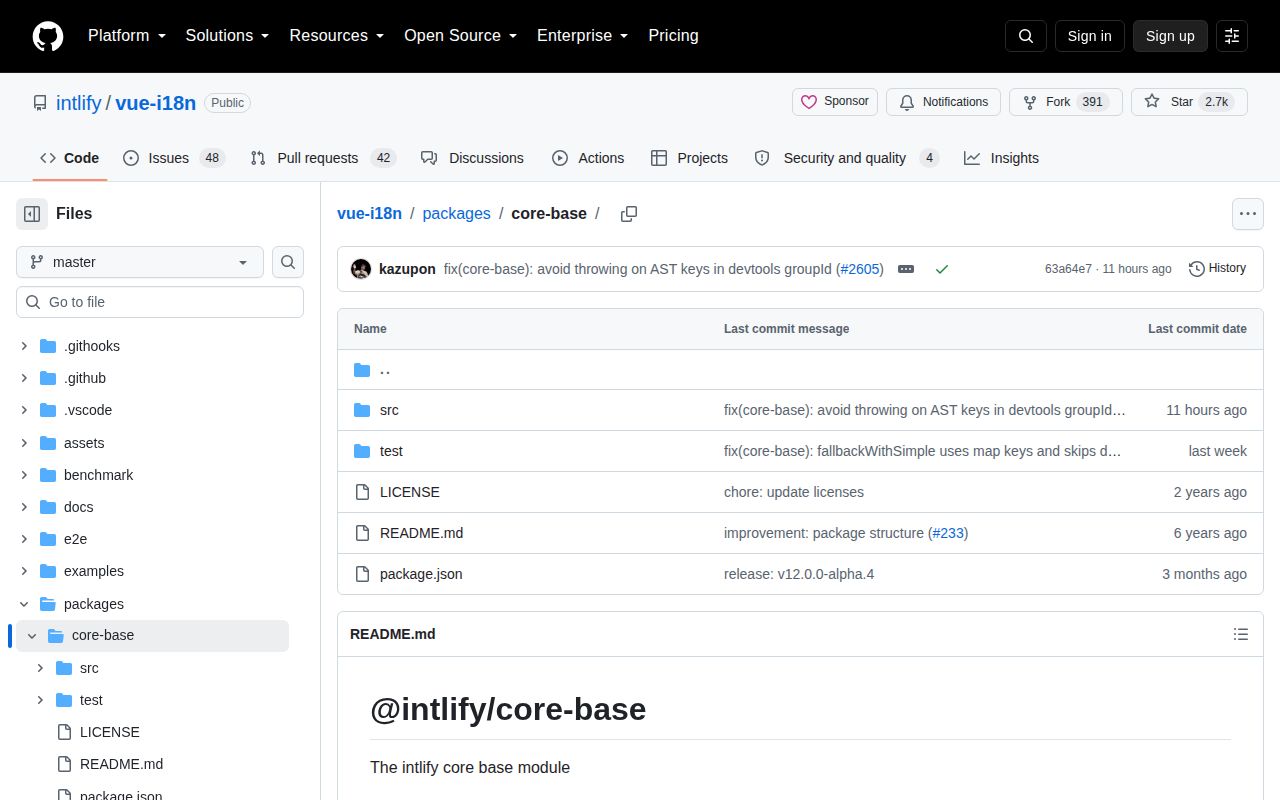The height and width of the screenshot is (800, 1280).
Task: Expand the benchmark folder chevron
Action: [x=24, y=475]
